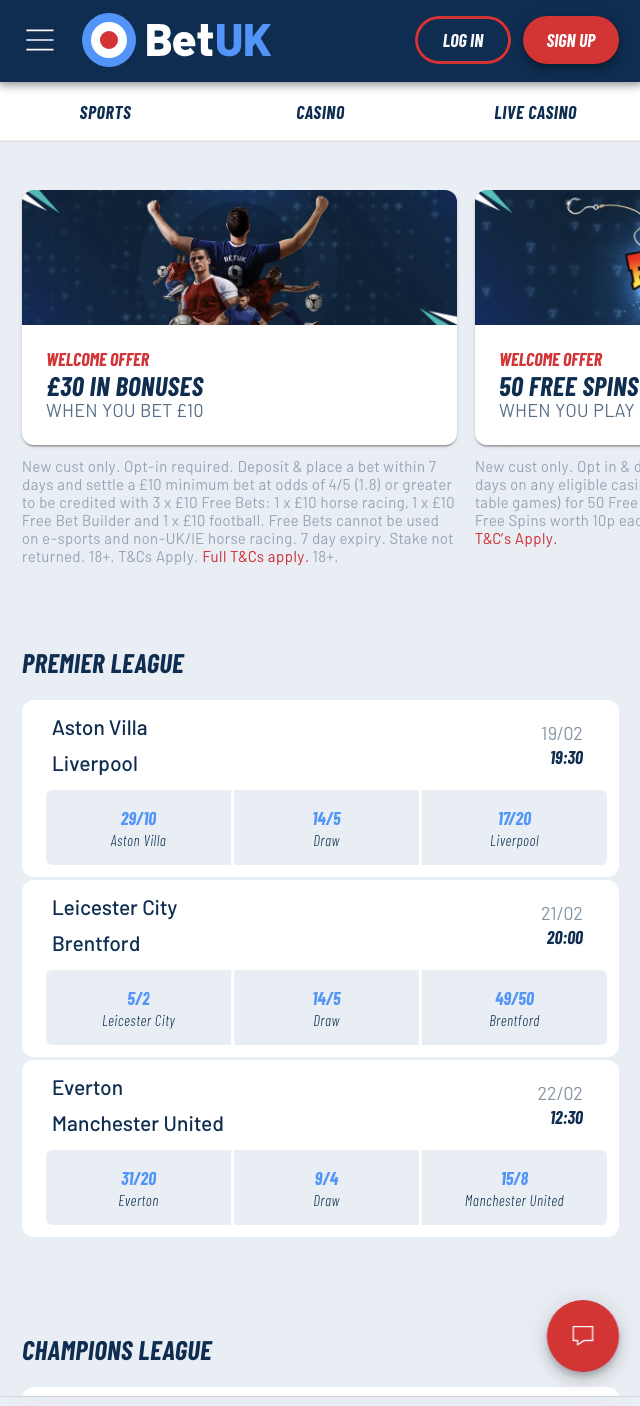Select Draw odds for Aston Villa v Liverpool

[326, 828]
